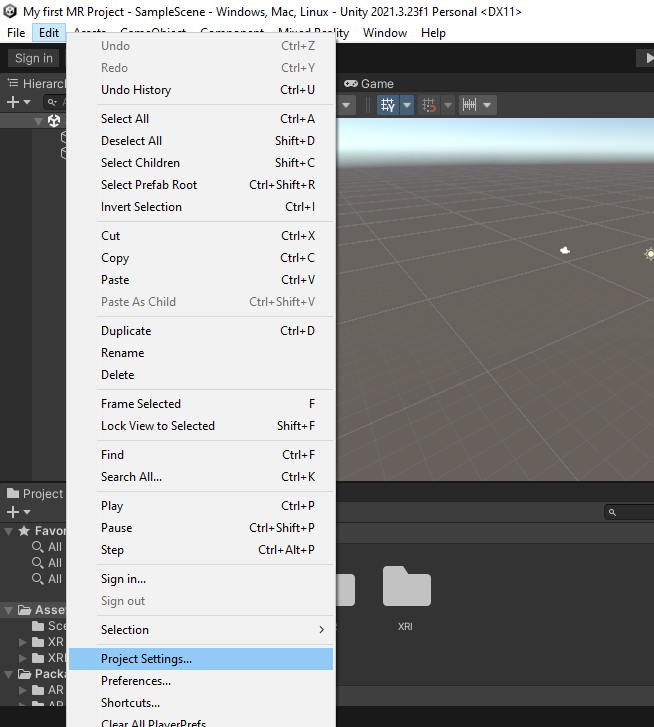The image size is (654, 727).
Task: Choose Duplicate menu entry
Action: click(x=201, y=331)
